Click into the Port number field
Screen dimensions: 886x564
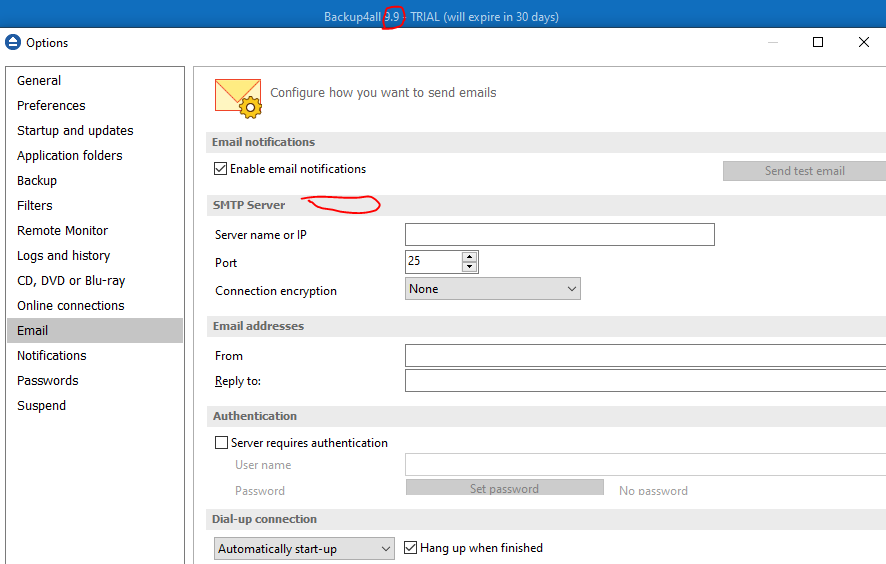click(433, 262)
